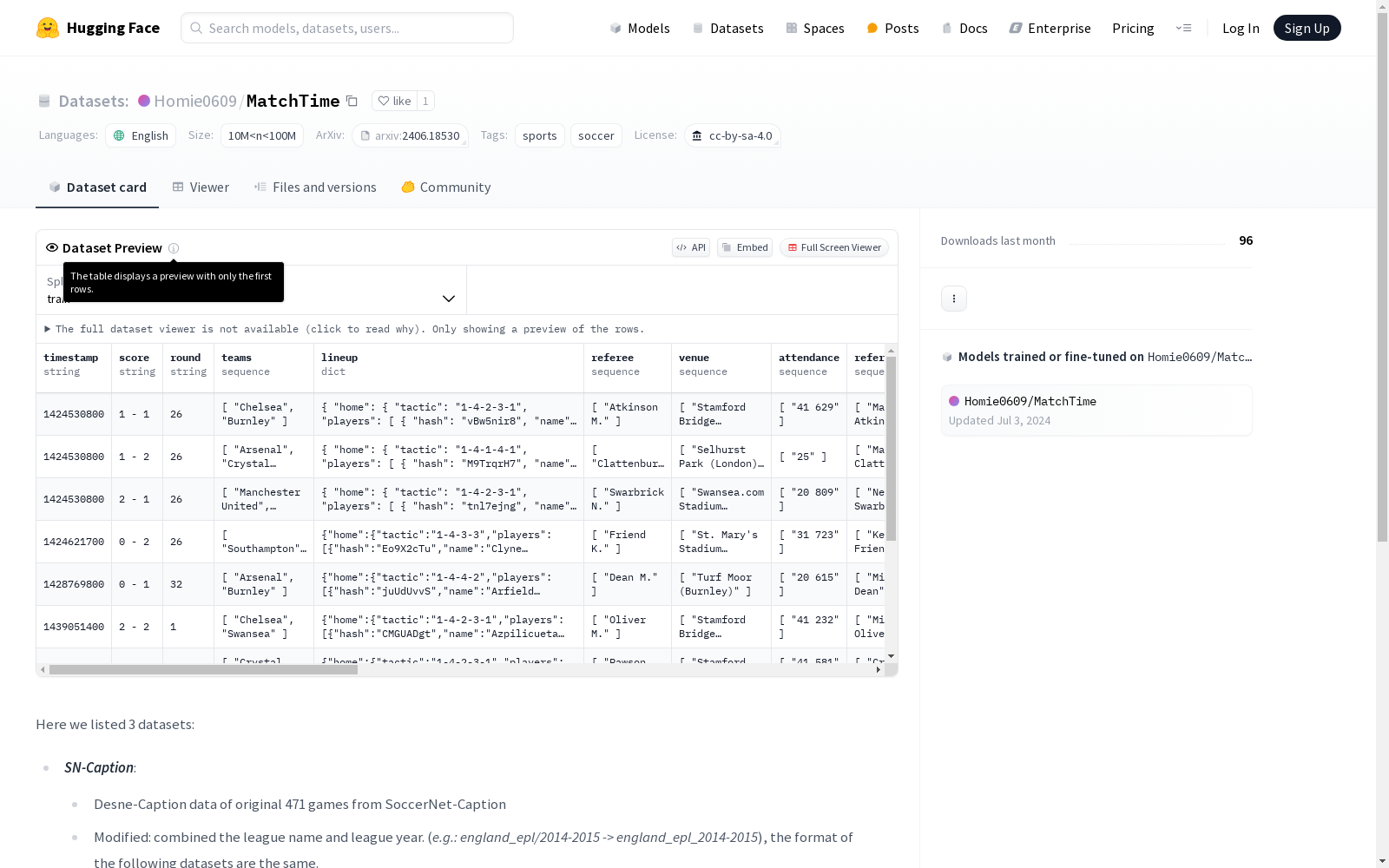
Task: Open the Files and versions tab
Action: click(315, 187)
